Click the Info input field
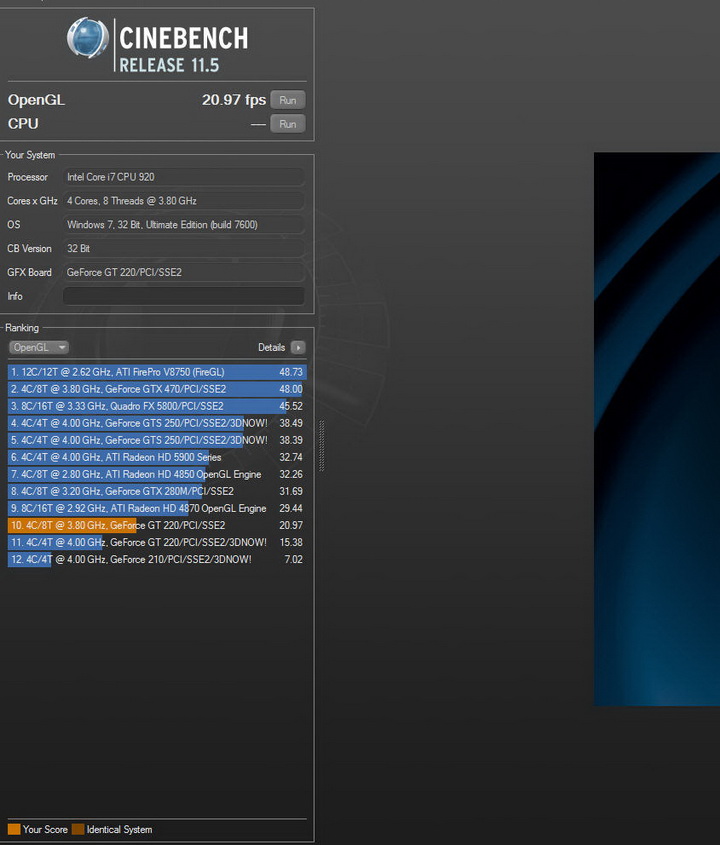Viewport: 720px width, 845px height. point(183,296)
